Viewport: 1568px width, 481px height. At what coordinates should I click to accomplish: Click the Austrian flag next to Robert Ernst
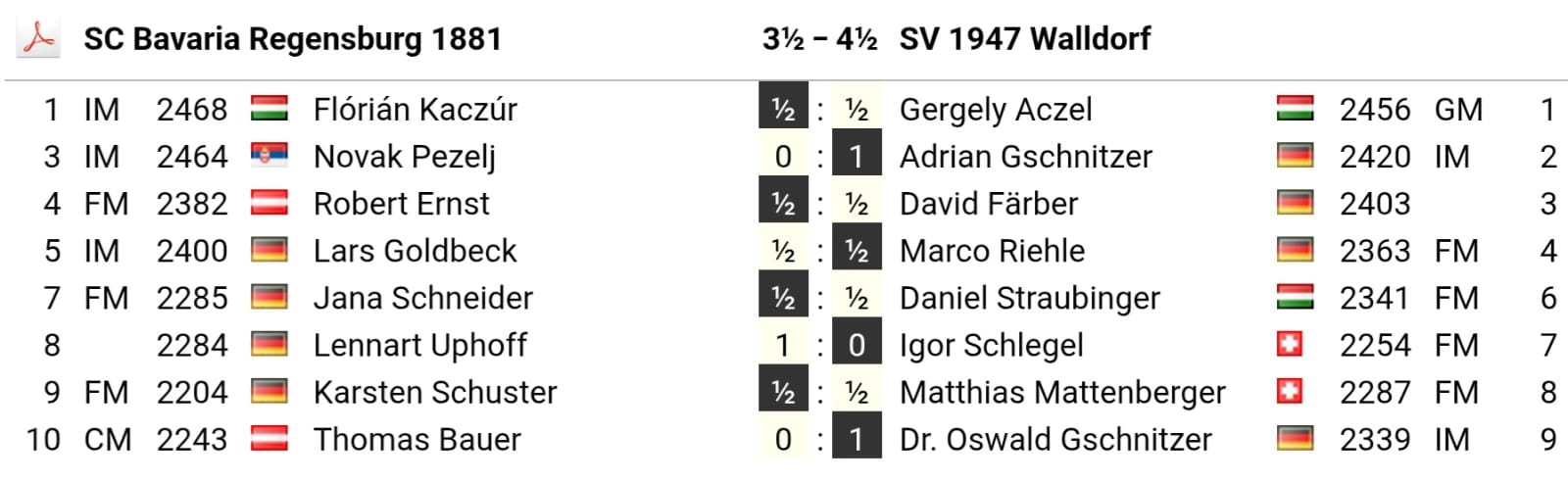coord(269,203)
